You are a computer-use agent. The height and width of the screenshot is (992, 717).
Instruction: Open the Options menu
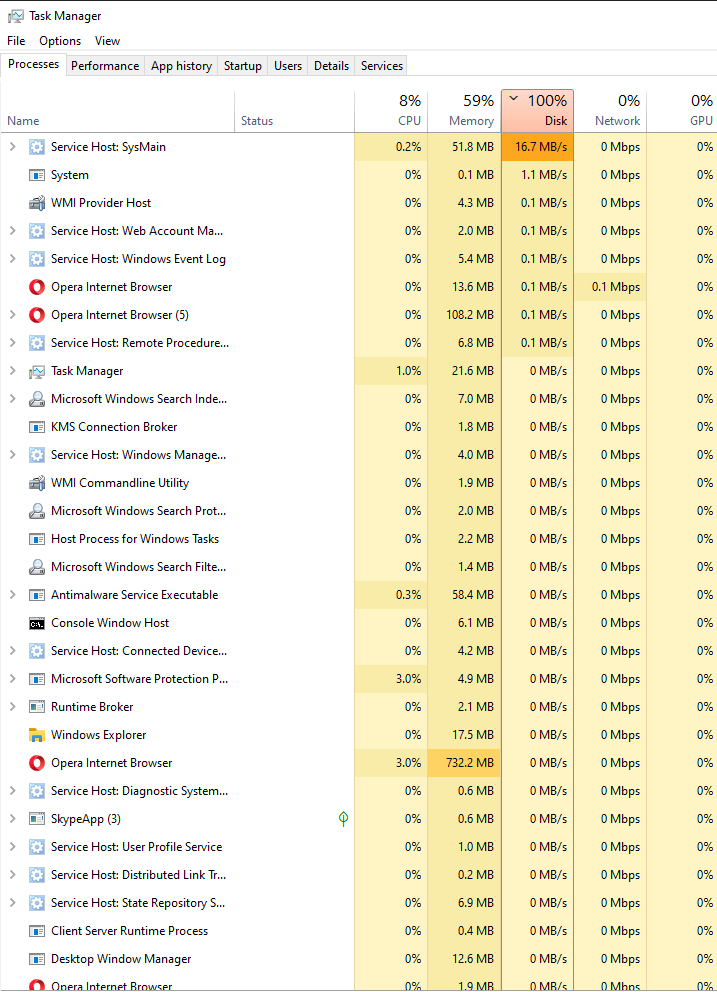click(x=60, y=40)
